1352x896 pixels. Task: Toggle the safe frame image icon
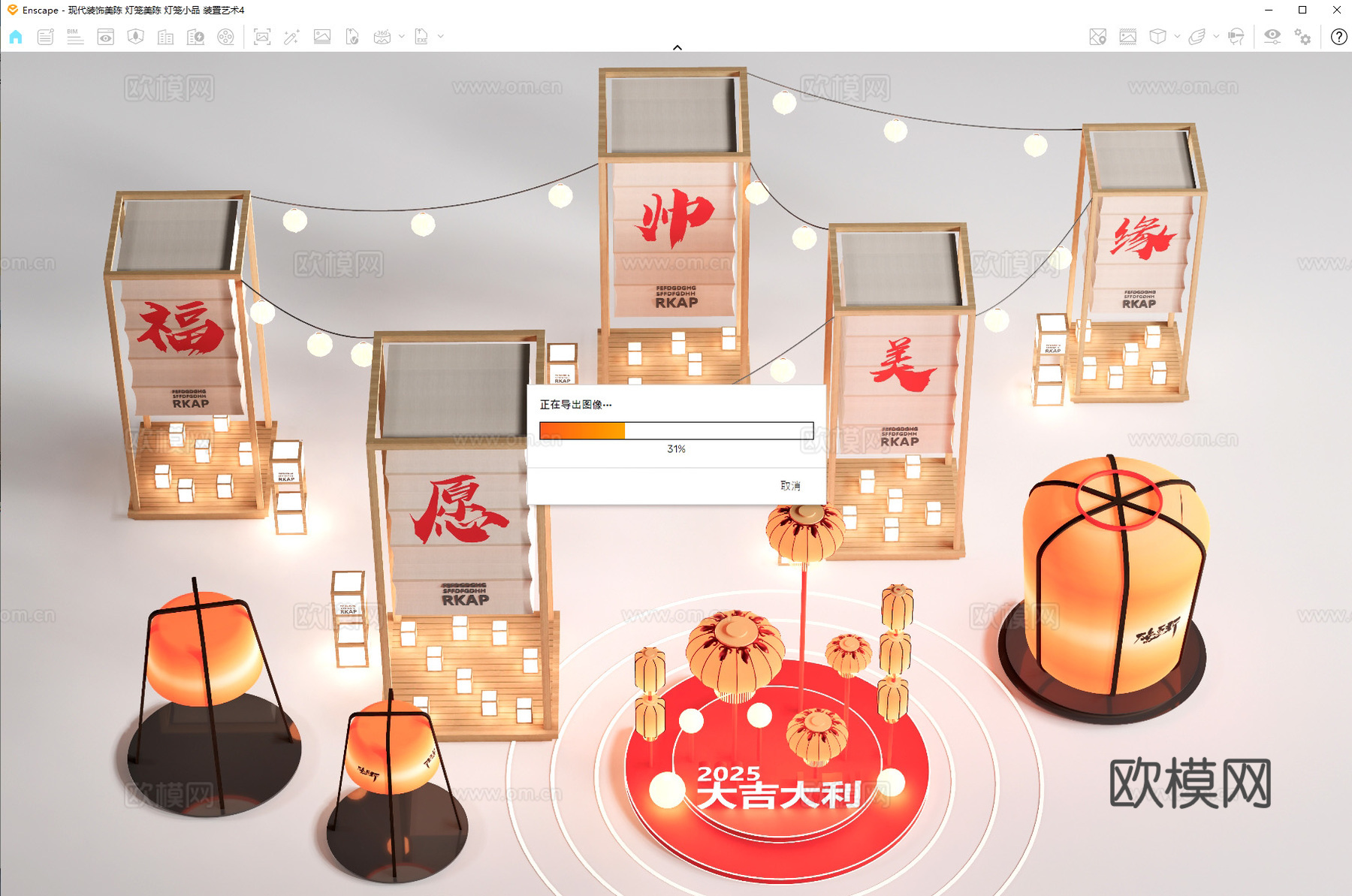pyautogui.click(x=1128, y=36)
